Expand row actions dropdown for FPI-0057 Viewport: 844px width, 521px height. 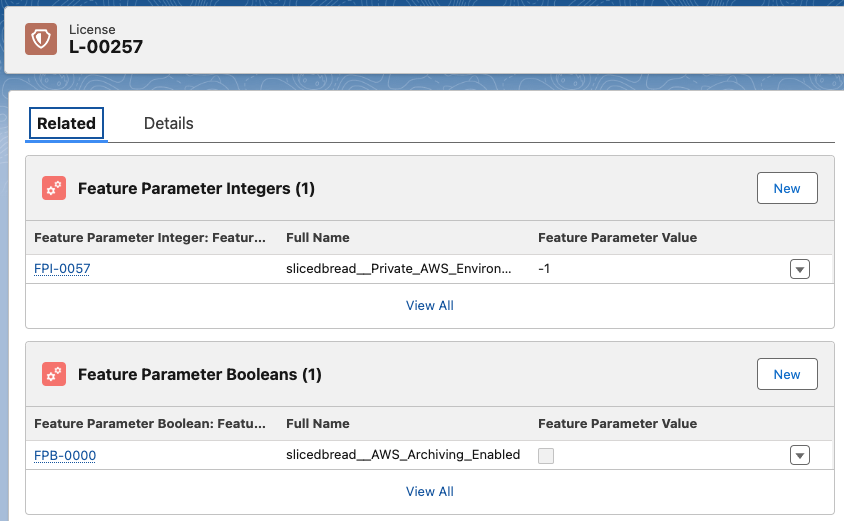(799, 269)
